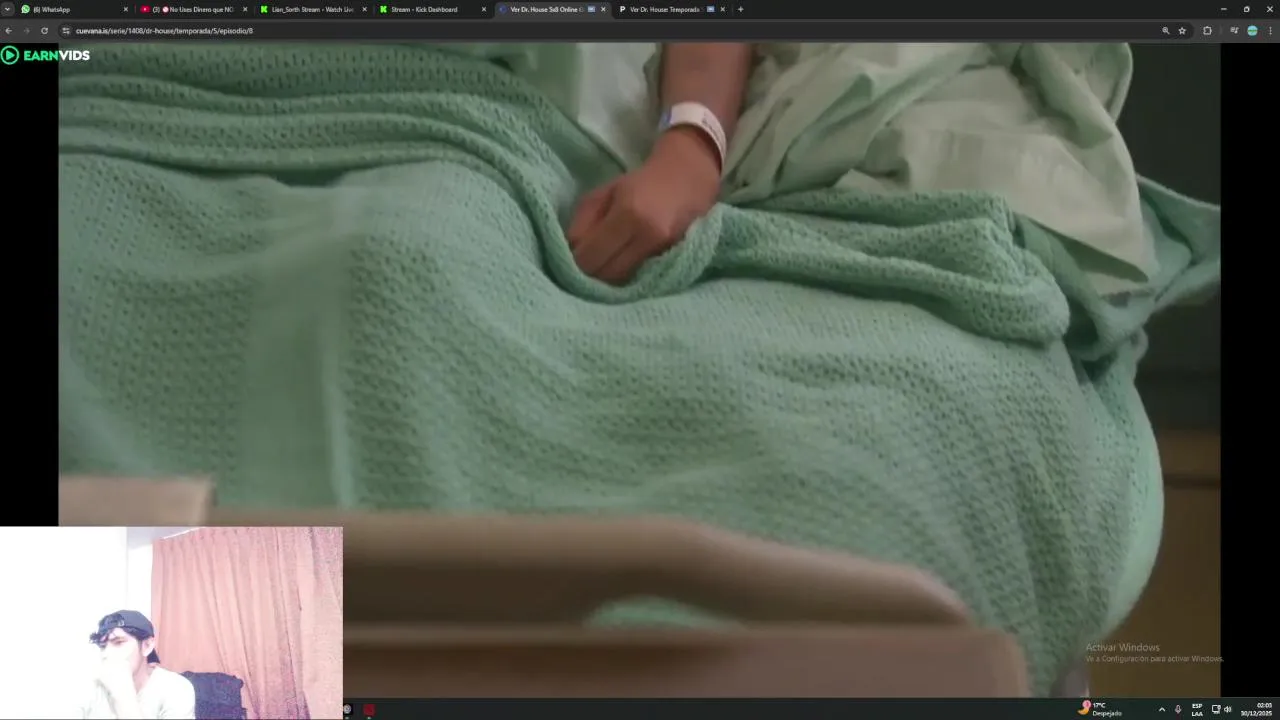Image resolution: width=1280 pixels, height=720 pixels.
Task: Open the zoom magnifier icon in address bar
Action: pyautogui.click(x=1165, y=31)
